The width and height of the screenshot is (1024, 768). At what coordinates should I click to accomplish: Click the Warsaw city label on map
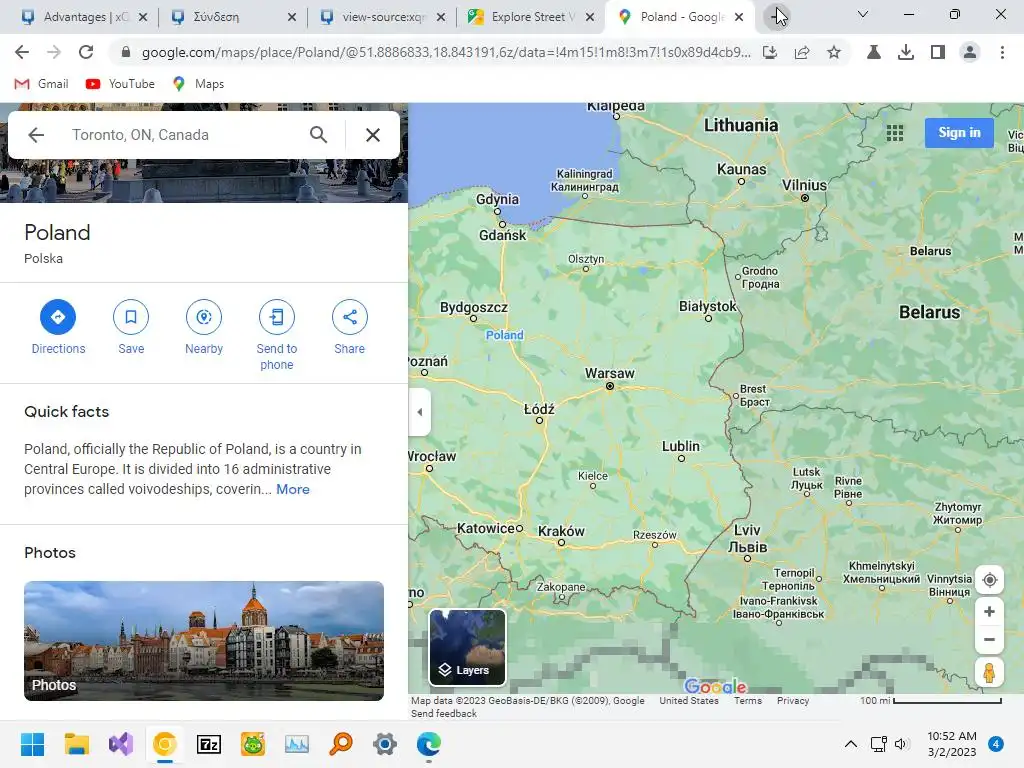tap(609, 374)
